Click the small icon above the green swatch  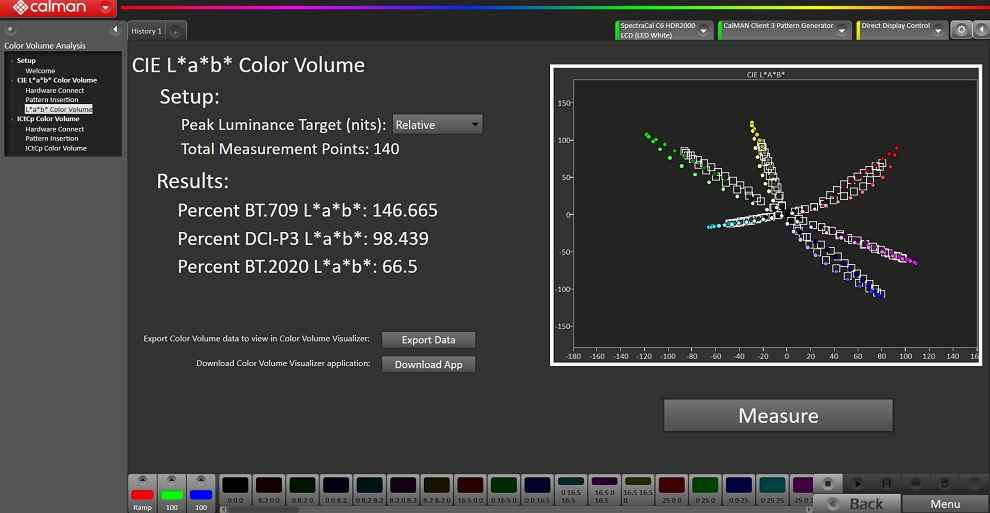(171, 480)
